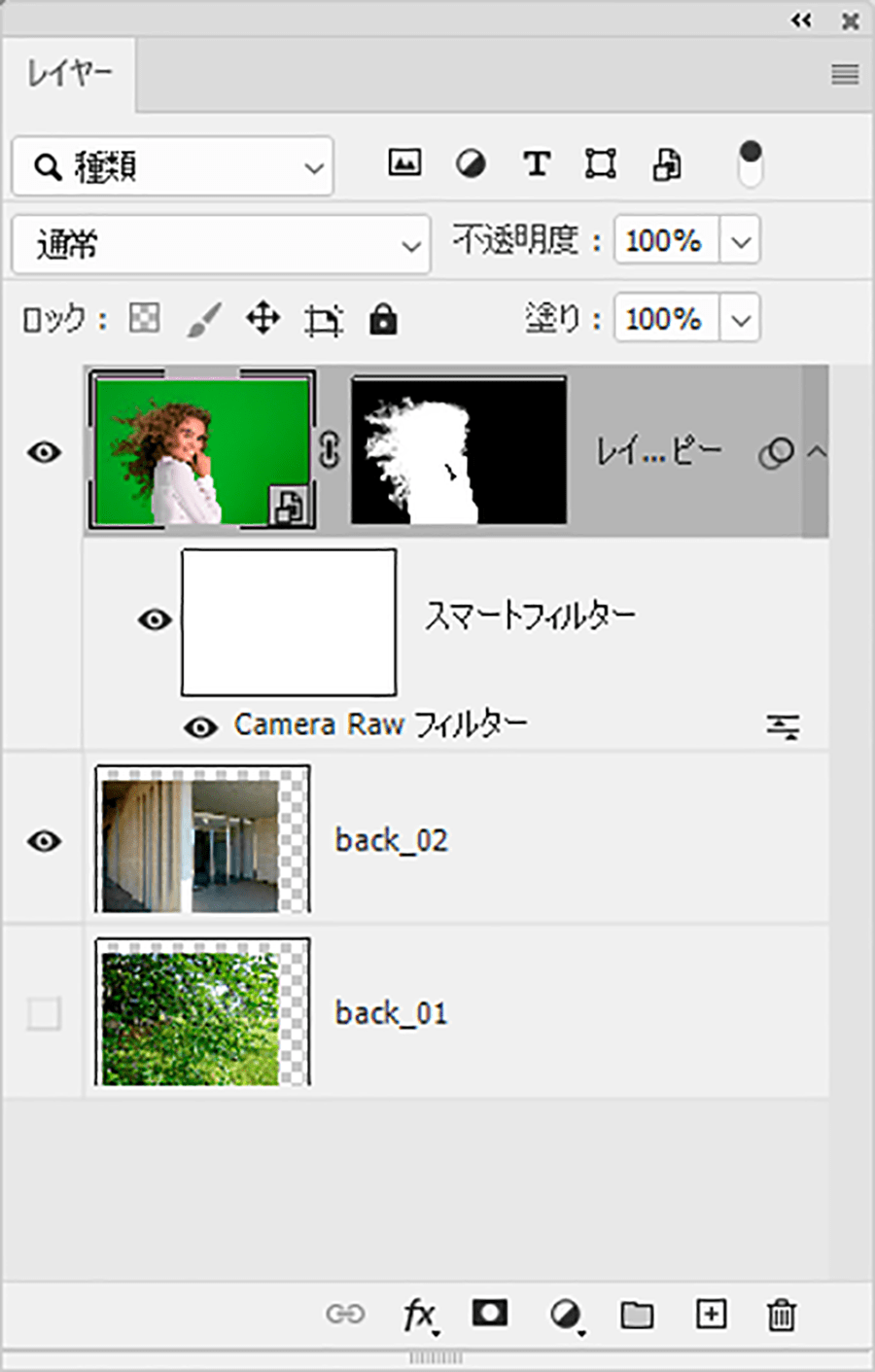Viewport: 875px width, 1372px height.
Task: Select the back_02 layer thumbnail
Action: coord(202,839)
